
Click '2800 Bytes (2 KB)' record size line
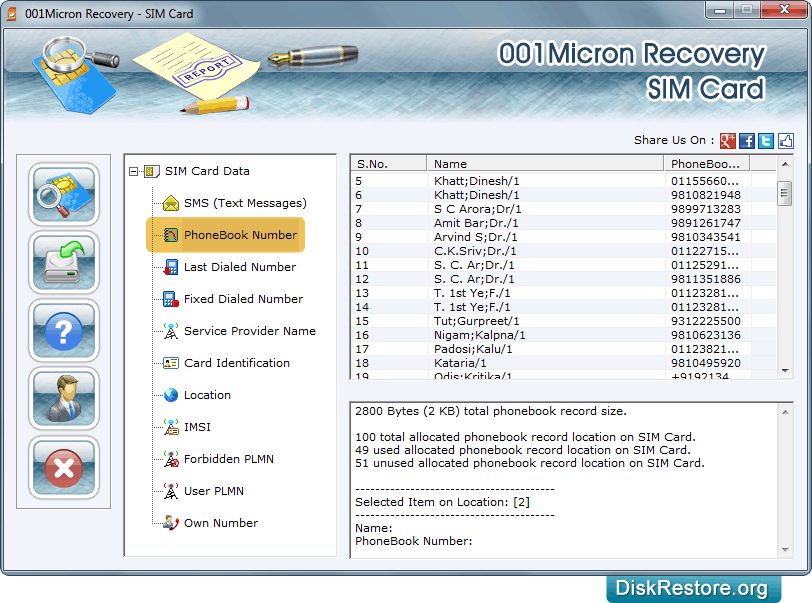(491, 411)
